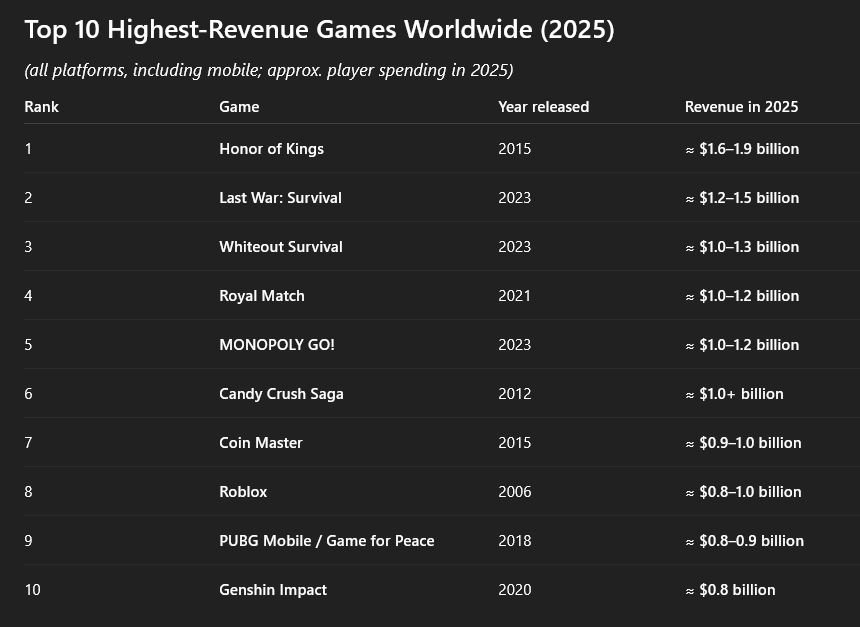Image resolution: width=860 pixels, height=627 pixels.
Task: Click the "Year released" column header
Action: pyautogui.click(x=544, y=107)
